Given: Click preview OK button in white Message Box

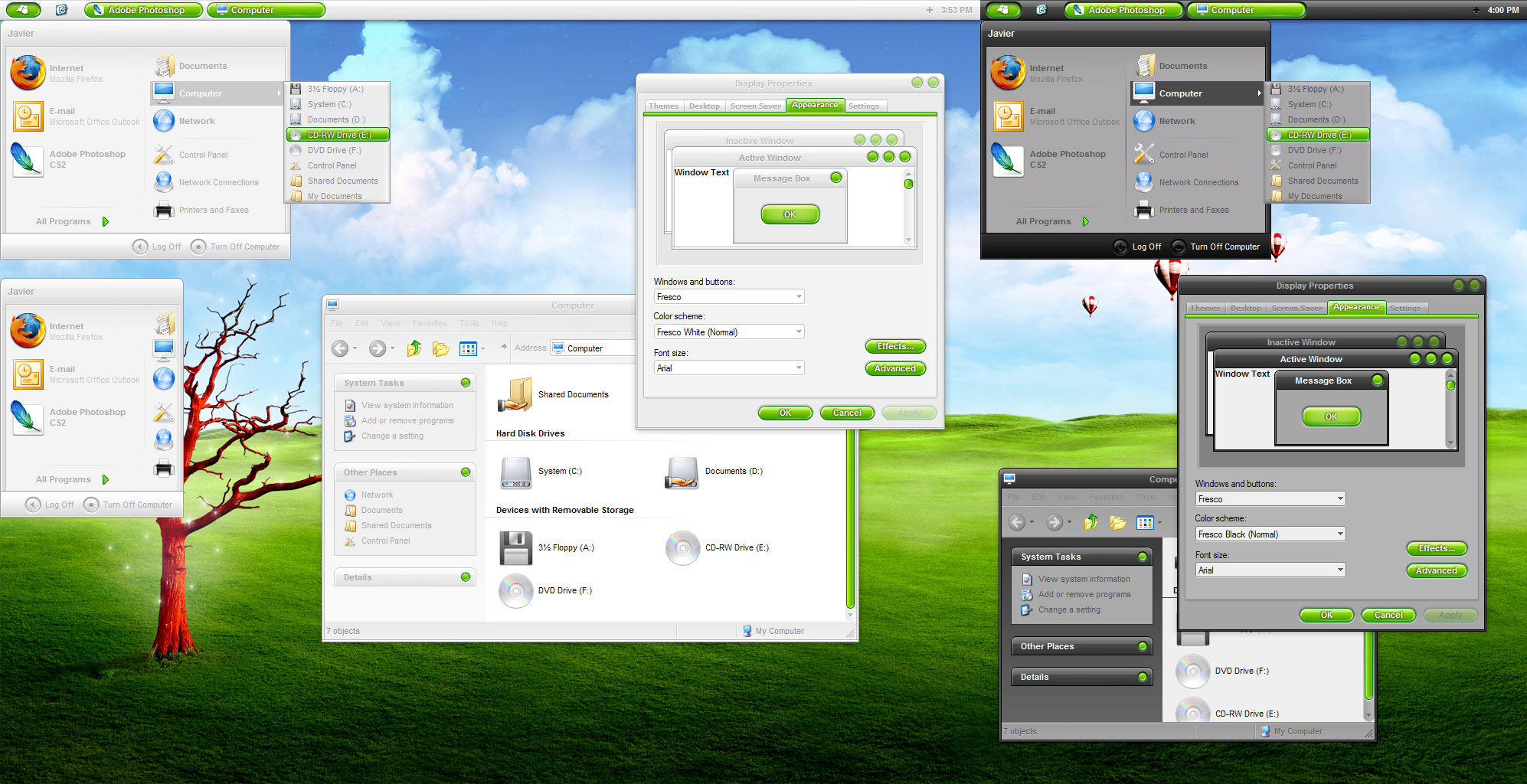Looking at the screenshot, I should (x=790, y=214).
